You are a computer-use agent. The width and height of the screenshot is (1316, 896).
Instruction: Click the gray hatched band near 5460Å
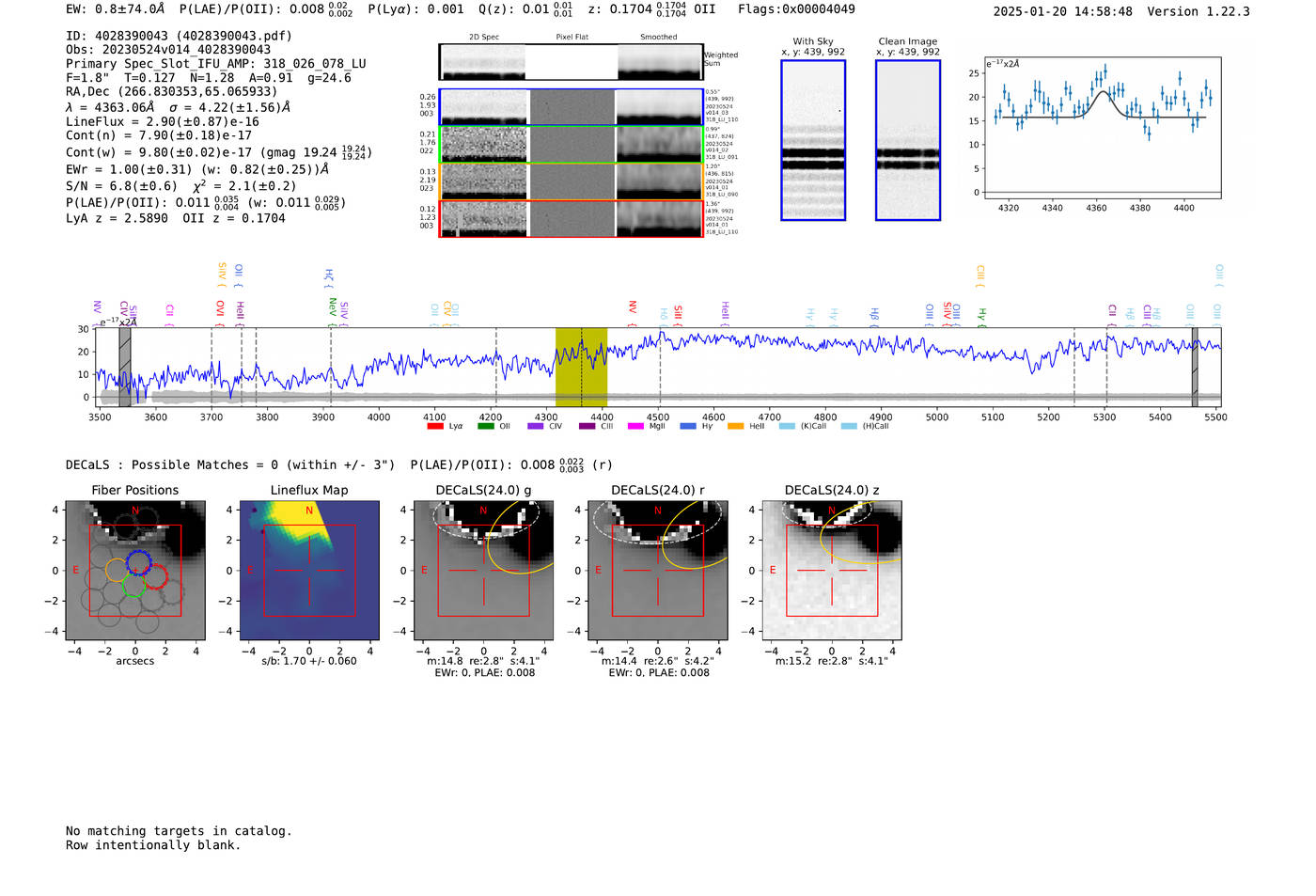[x=1195, y=368]
